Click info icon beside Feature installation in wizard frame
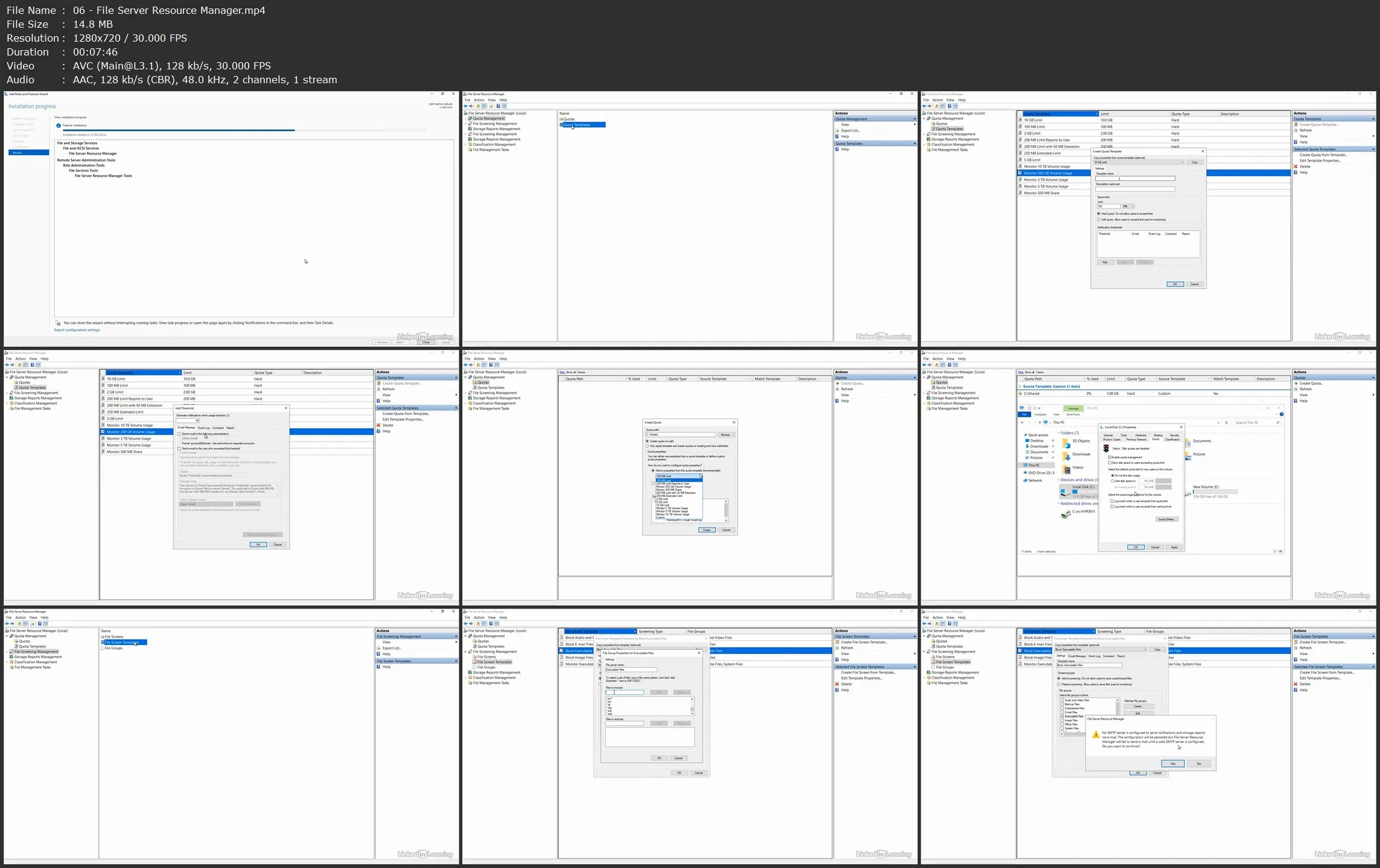 59,125
